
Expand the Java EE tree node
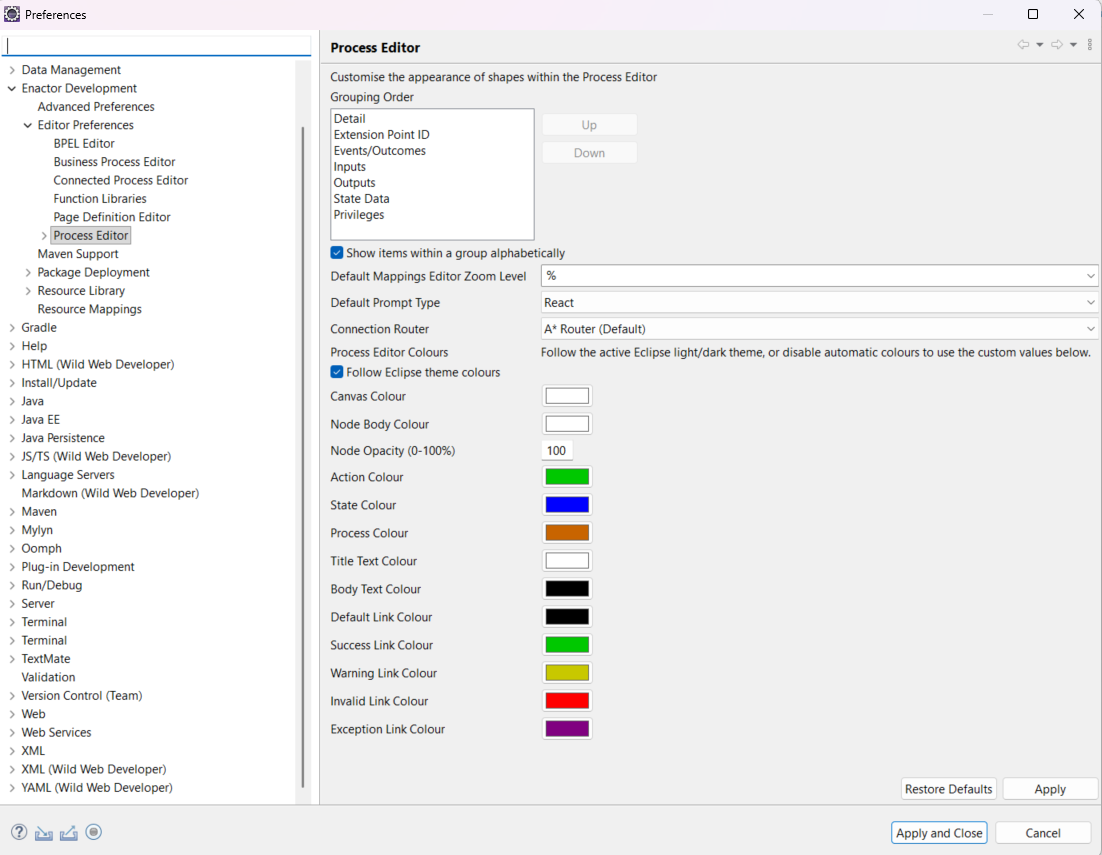[x=12, y=419]
